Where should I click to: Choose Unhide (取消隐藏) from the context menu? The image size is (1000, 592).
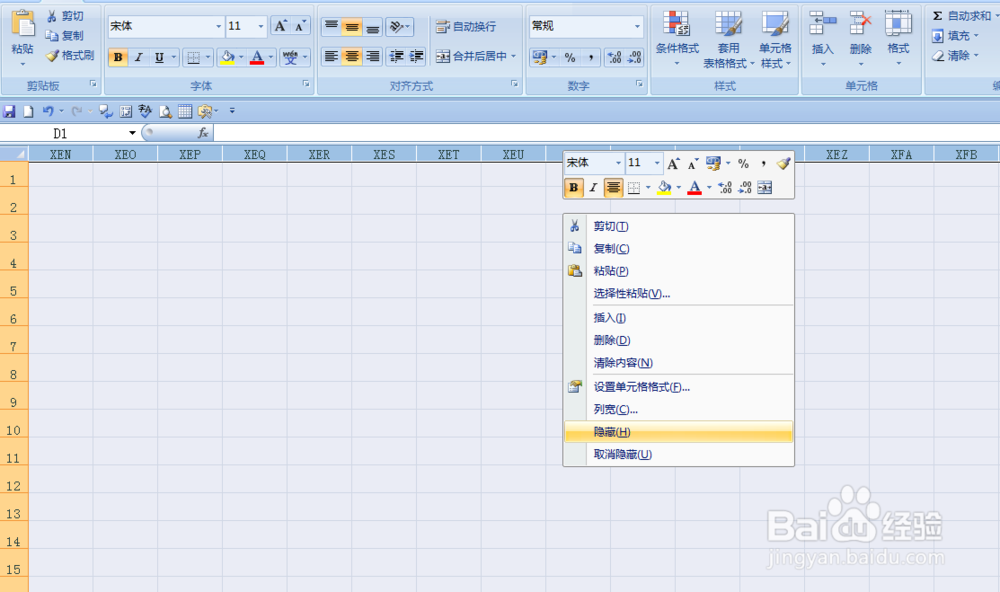(x=679, y=454)
